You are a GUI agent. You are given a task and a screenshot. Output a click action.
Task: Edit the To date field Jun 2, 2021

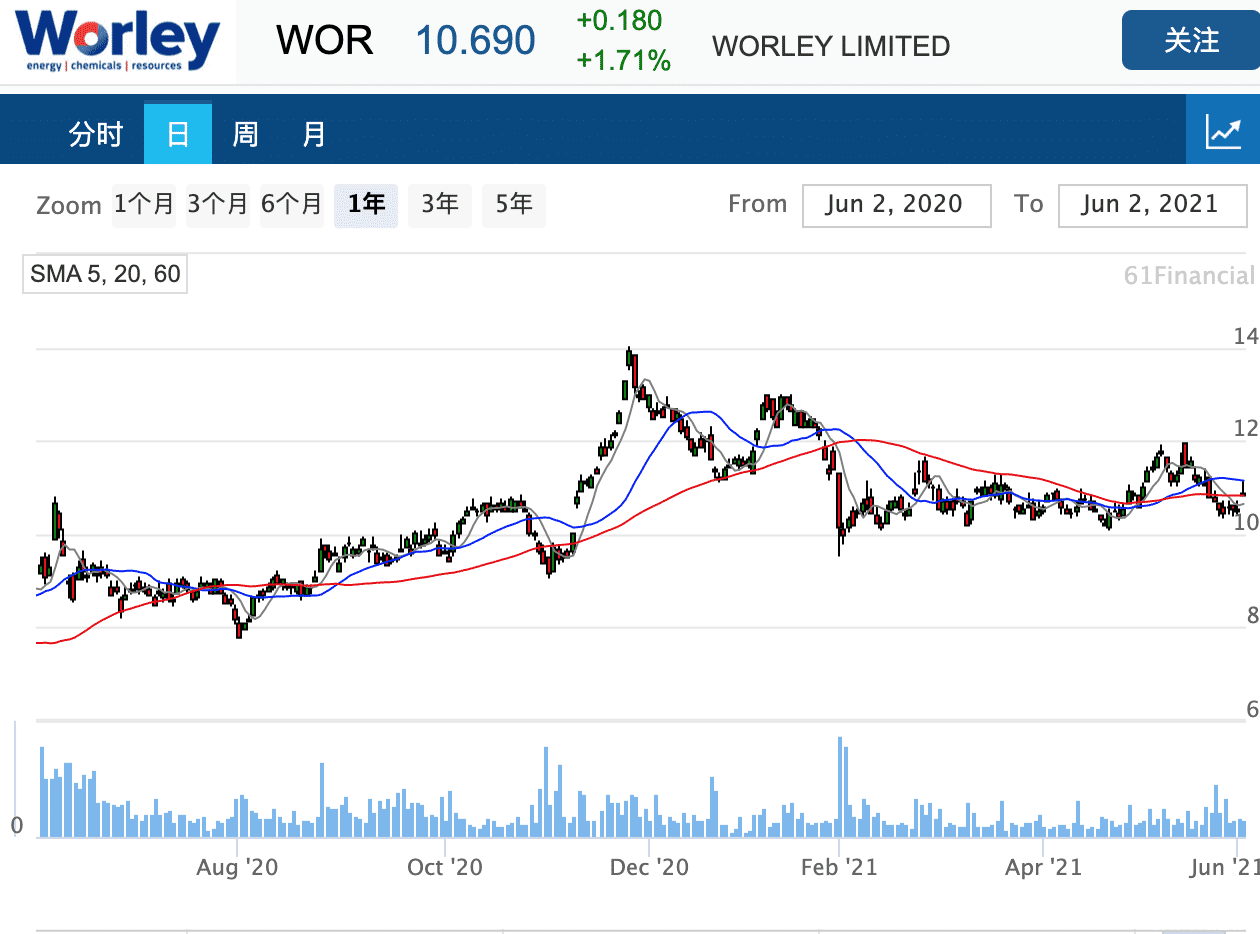(1152, 205)
